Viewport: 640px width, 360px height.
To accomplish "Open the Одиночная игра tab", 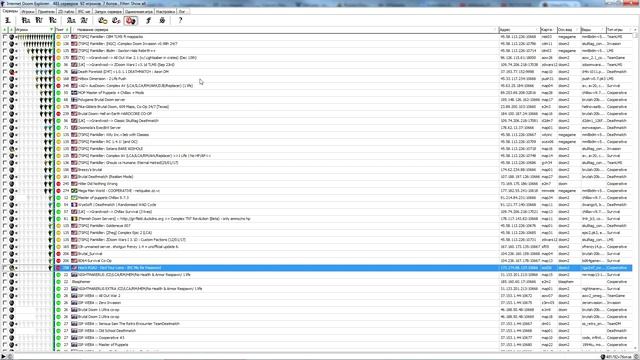I will (x=139, y=12).
